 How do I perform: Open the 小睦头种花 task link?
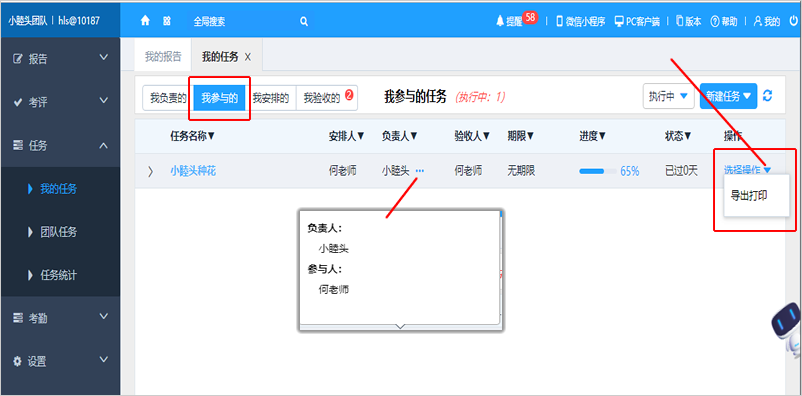pyautogui.click(x=193, y=171)
